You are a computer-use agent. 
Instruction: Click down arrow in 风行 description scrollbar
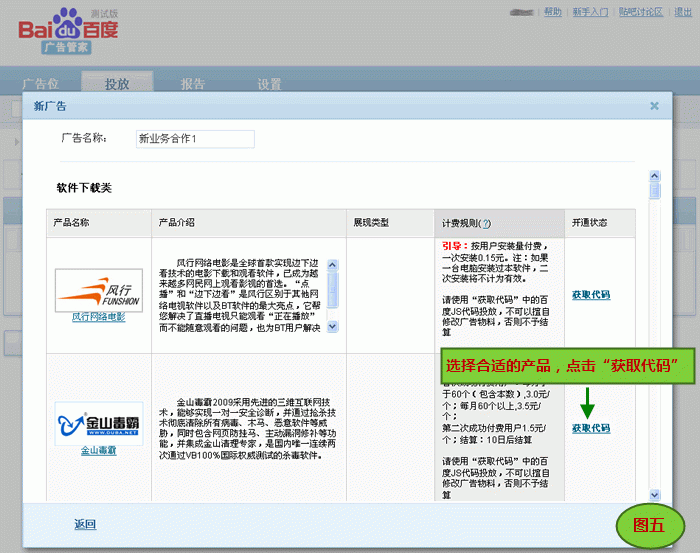(332, 326)
